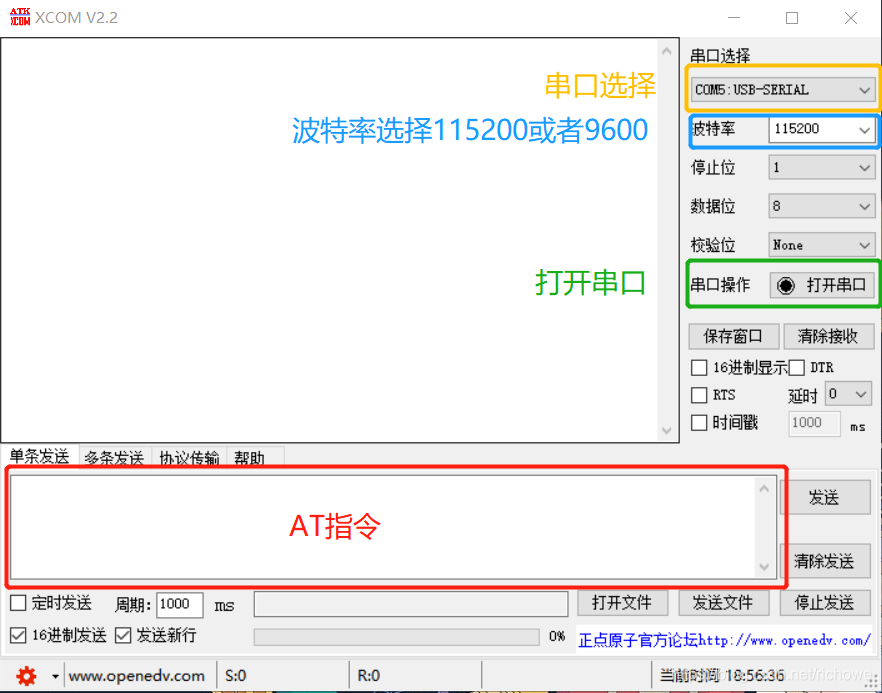Click the 停止发送 button
The image size is (882, 693).
click(825, 603)
